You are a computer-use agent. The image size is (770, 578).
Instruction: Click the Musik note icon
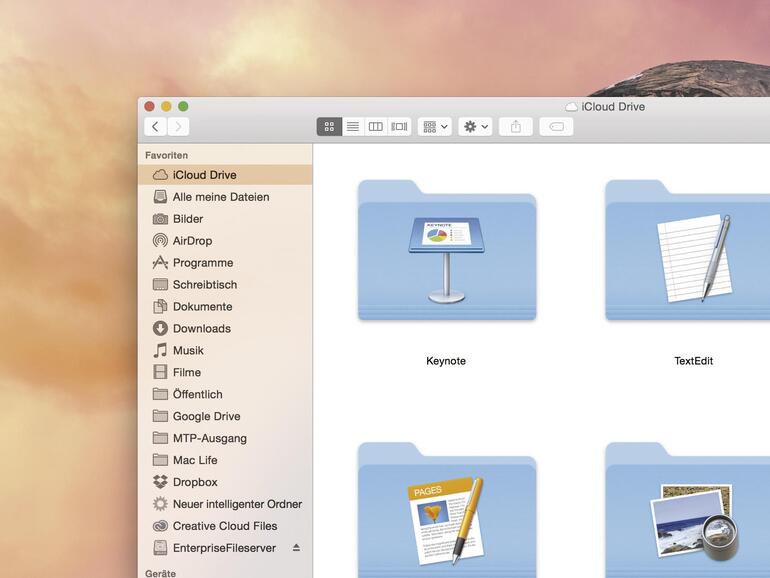pos(160,351)
